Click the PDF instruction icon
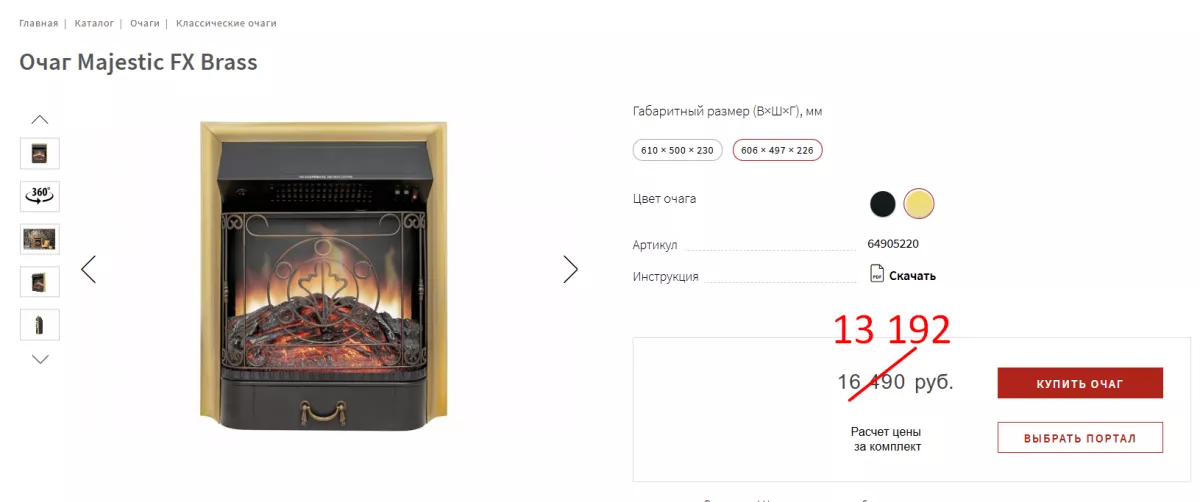 (877, 275)
